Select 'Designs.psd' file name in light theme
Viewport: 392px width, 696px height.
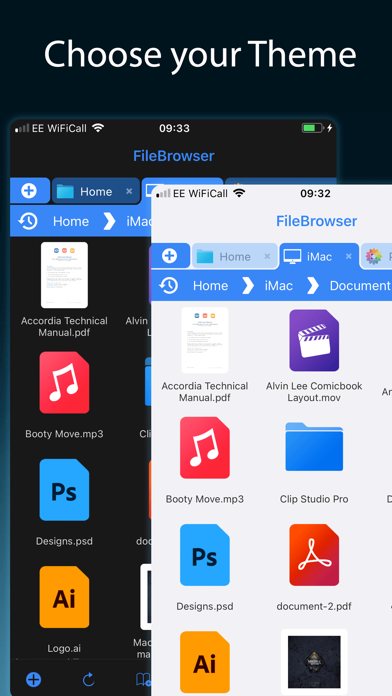point(205,606)
